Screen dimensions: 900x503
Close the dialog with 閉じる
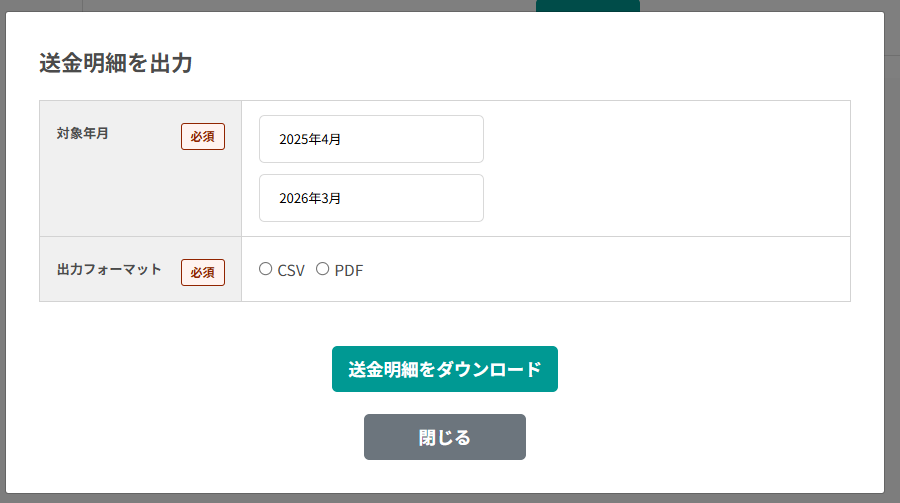pyautogui.click(x=444, y=437)
